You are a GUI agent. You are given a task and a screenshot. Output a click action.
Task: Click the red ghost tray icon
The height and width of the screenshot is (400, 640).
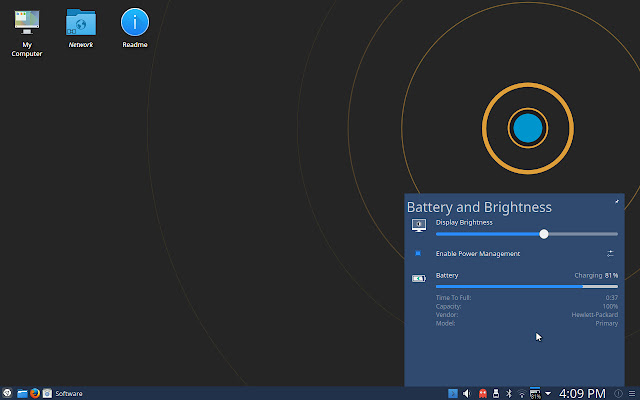(x=483, y=393)
